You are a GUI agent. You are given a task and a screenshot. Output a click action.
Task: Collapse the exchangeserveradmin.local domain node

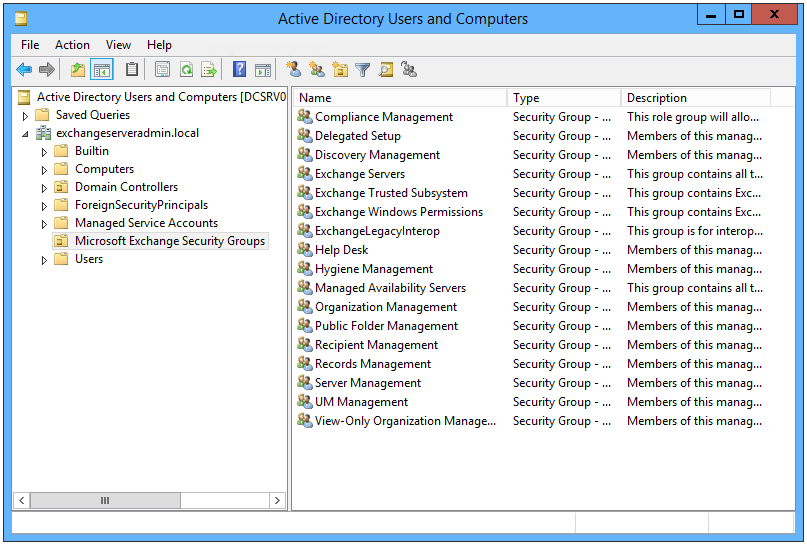pyautogui.click(x=25, y=134)
